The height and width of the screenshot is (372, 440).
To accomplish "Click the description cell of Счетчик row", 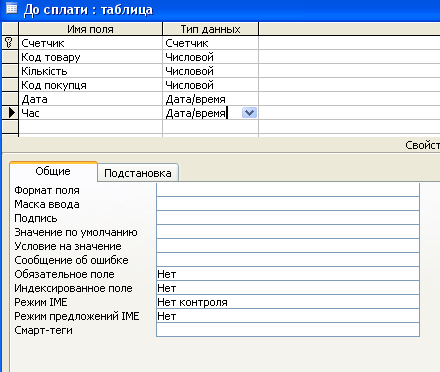I will point(349,43).
